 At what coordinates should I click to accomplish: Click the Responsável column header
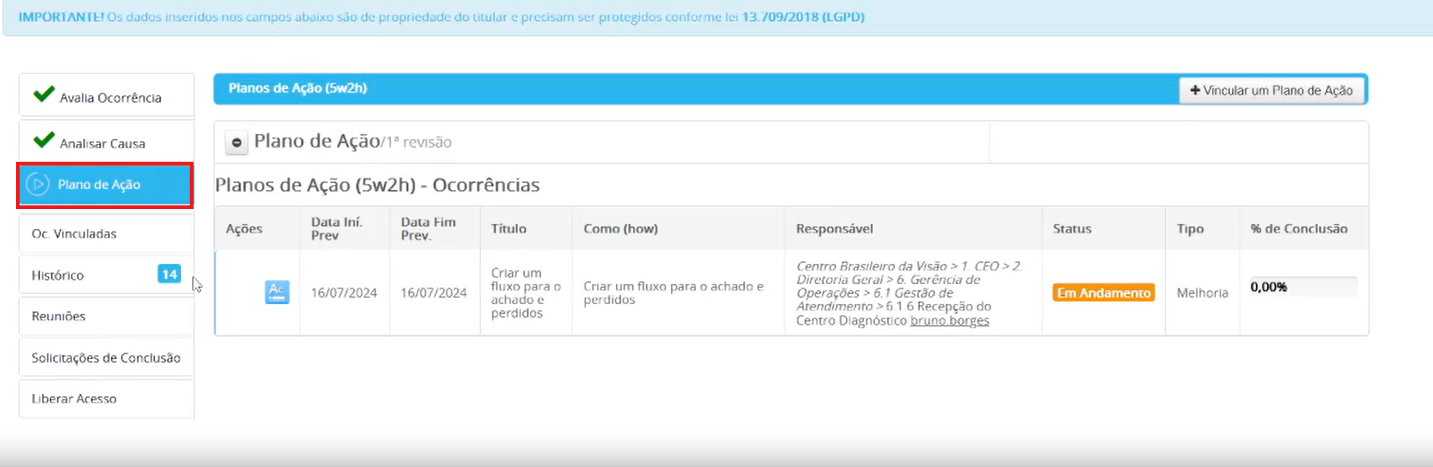pyautogui.click(x=834, y=229)
